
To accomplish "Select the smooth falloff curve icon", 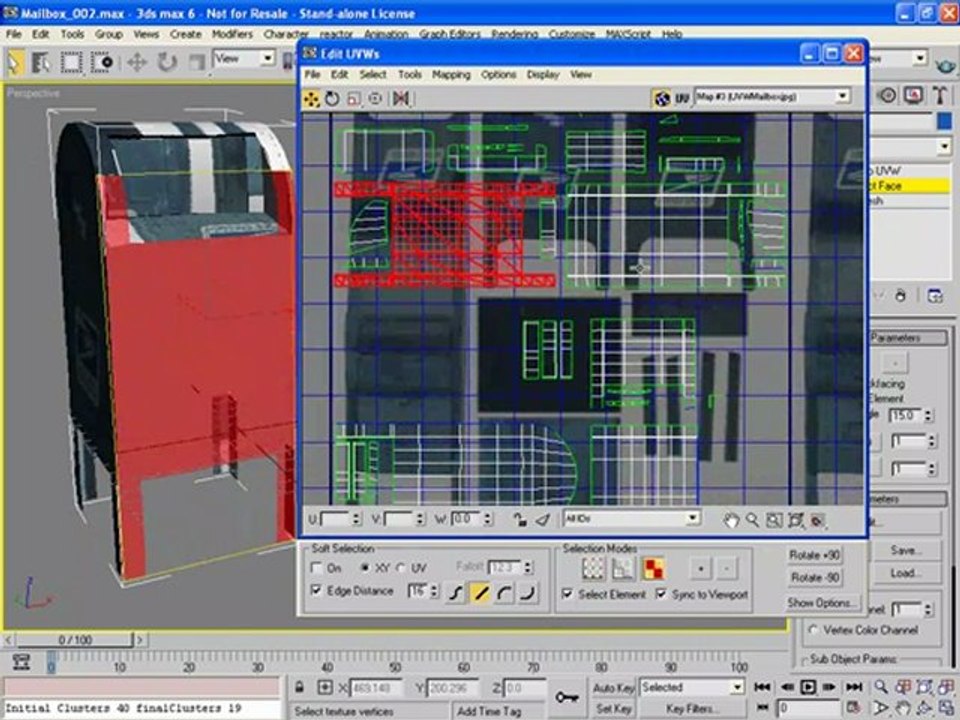I will 457,593.
